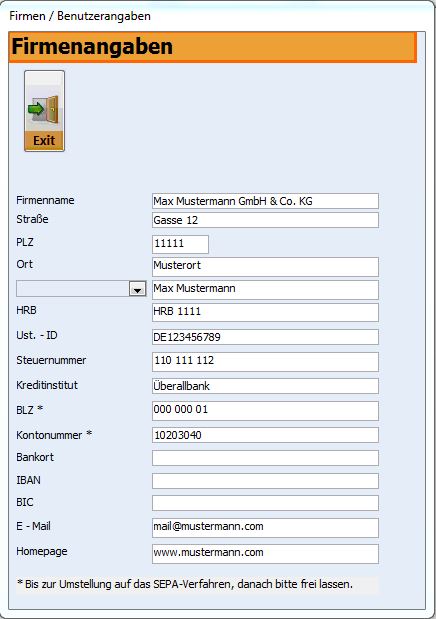Viewport: 436px width, 619px height.
Task: Click the Exit door button
Action: click(x=44, y=111)
